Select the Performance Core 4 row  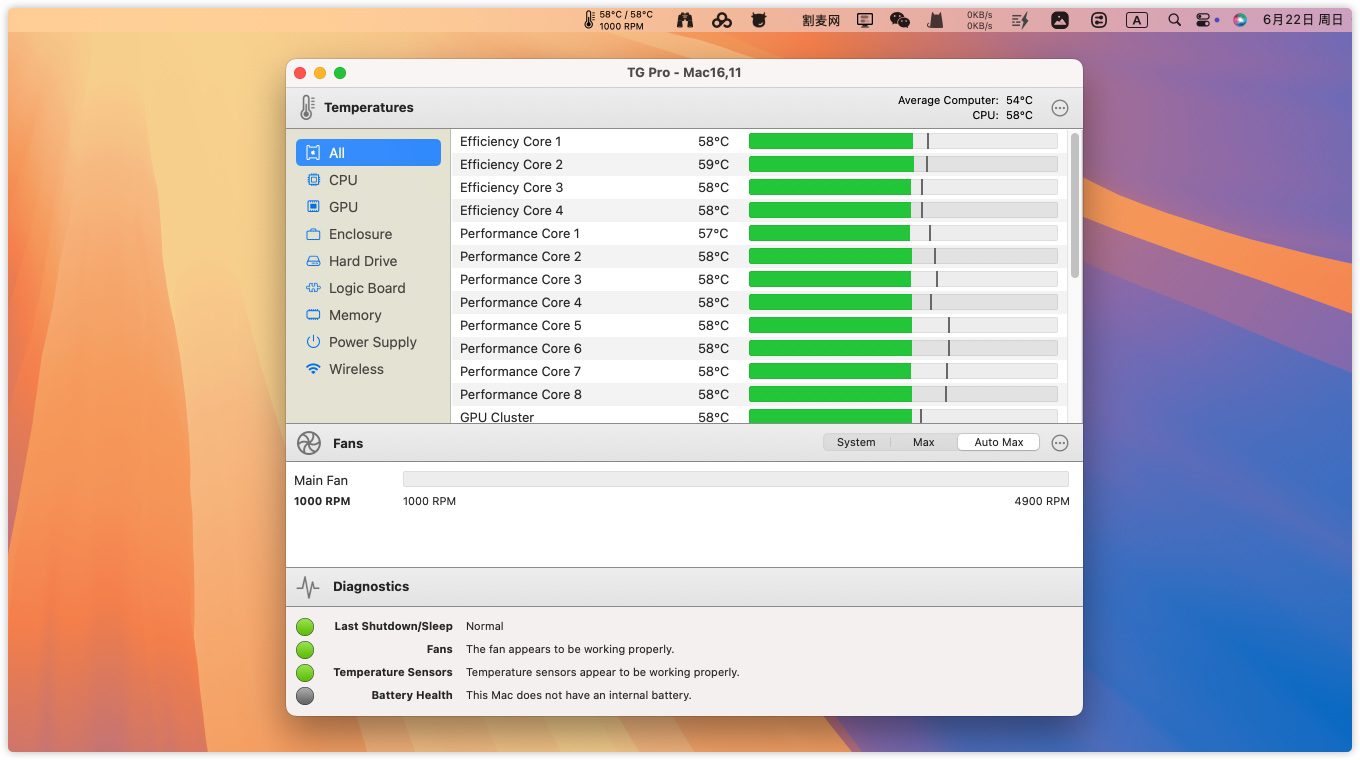pyautogui.click(x=759, y=302)
